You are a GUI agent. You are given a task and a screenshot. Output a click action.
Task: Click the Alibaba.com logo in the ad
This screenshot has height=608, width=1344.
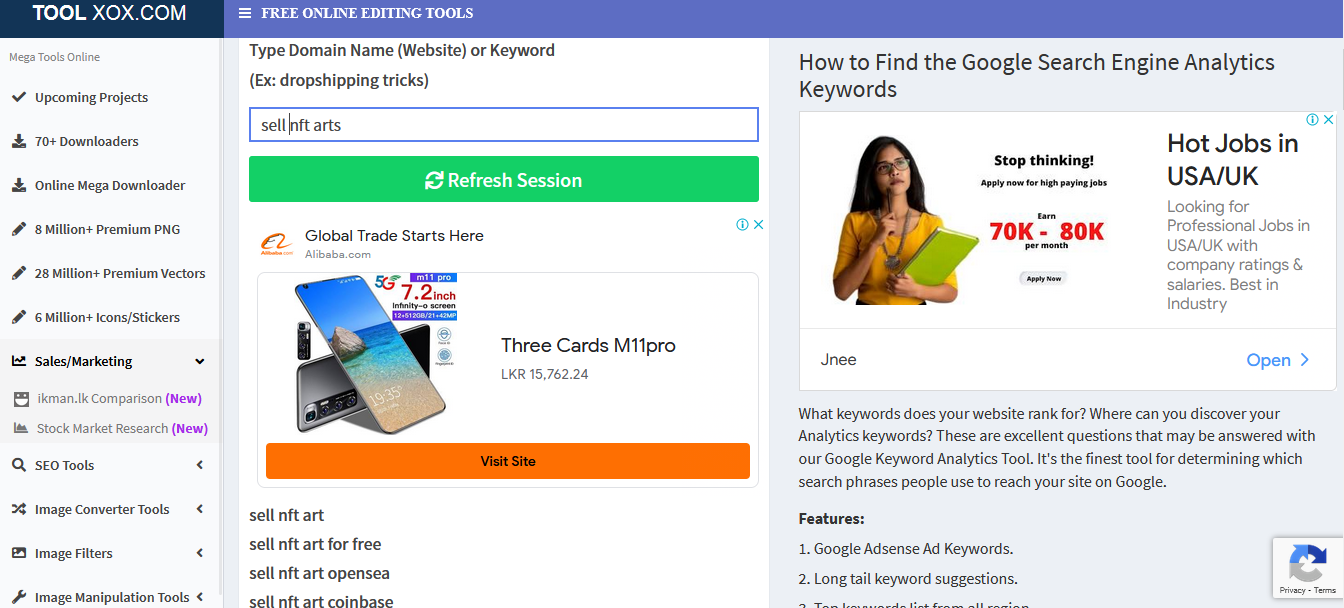click(x=277, y=244)
